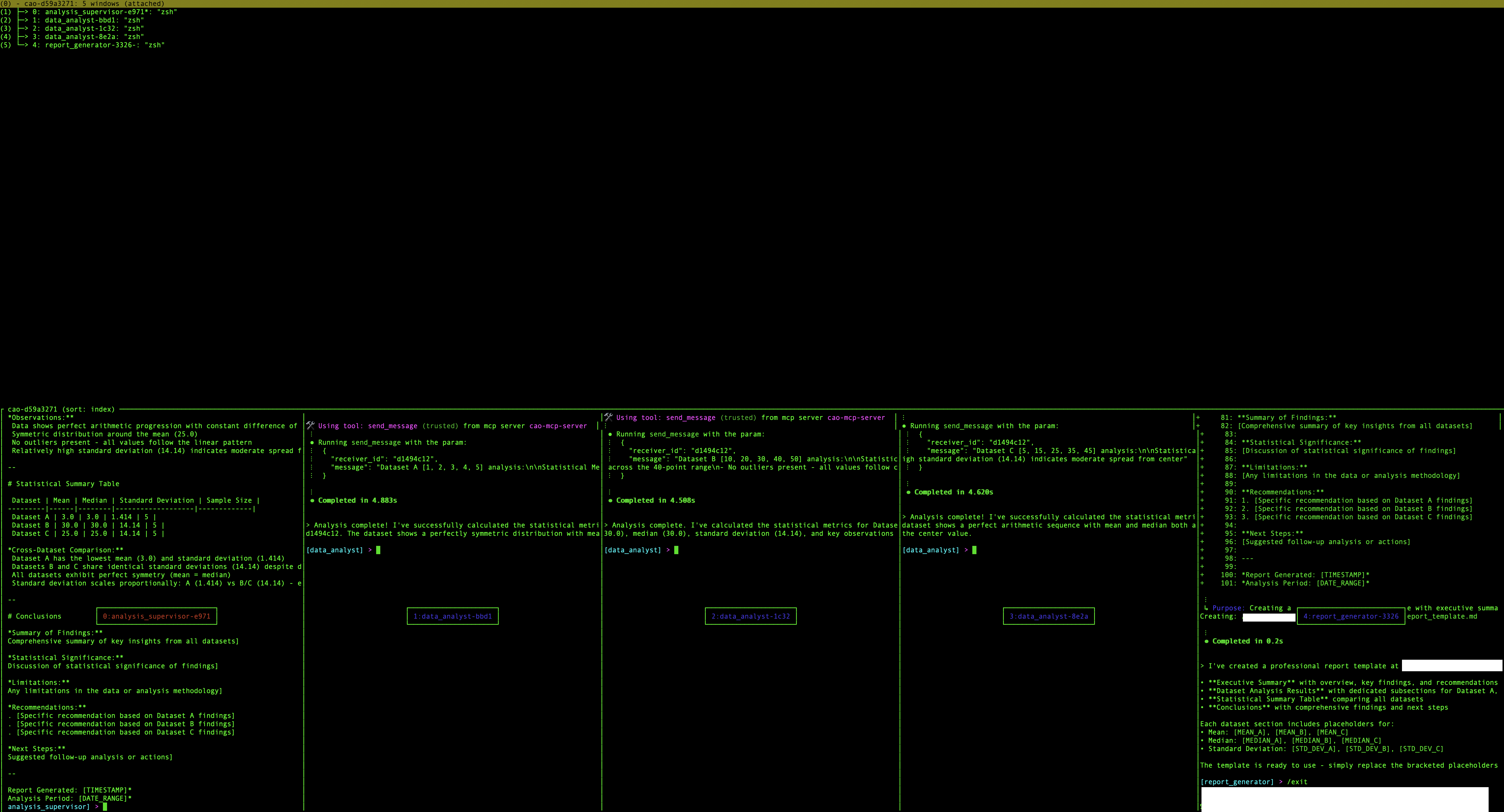Click the analysis_supervisor prompt cursor

105,807
